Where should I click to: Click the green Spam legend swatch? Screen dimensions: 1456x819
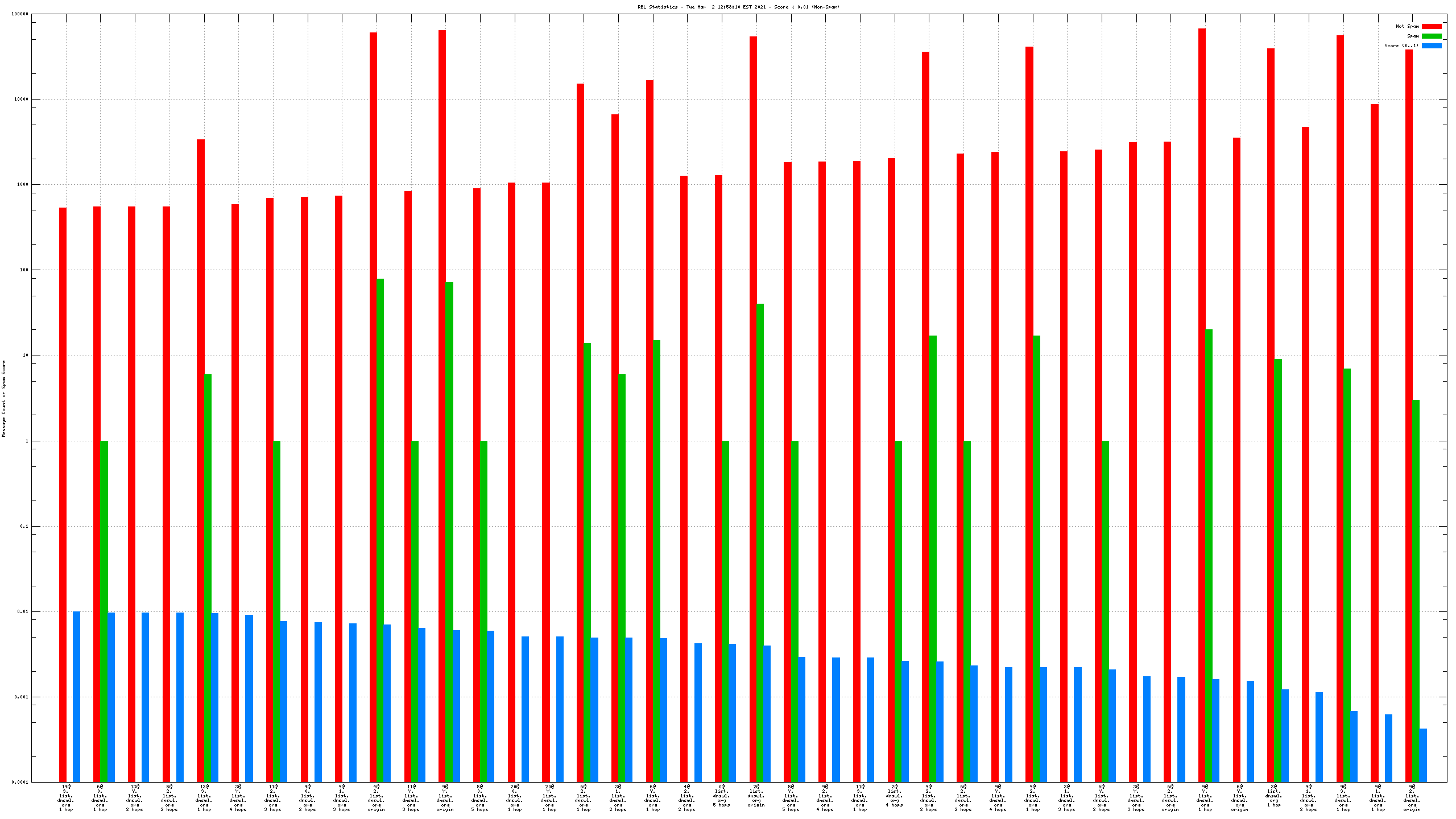[1431, 36]
